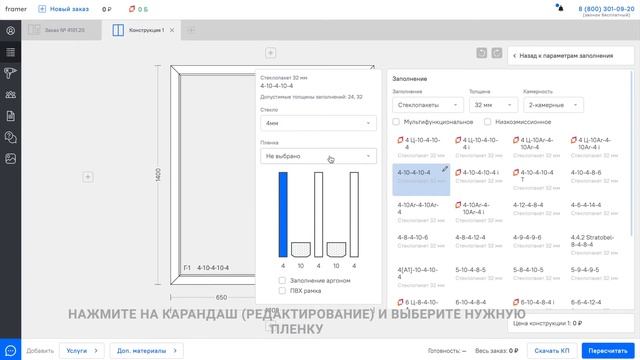The image size is (640, 360).
Task: Select the rightmost glass pane in the diagram
Action: [354, 215]
